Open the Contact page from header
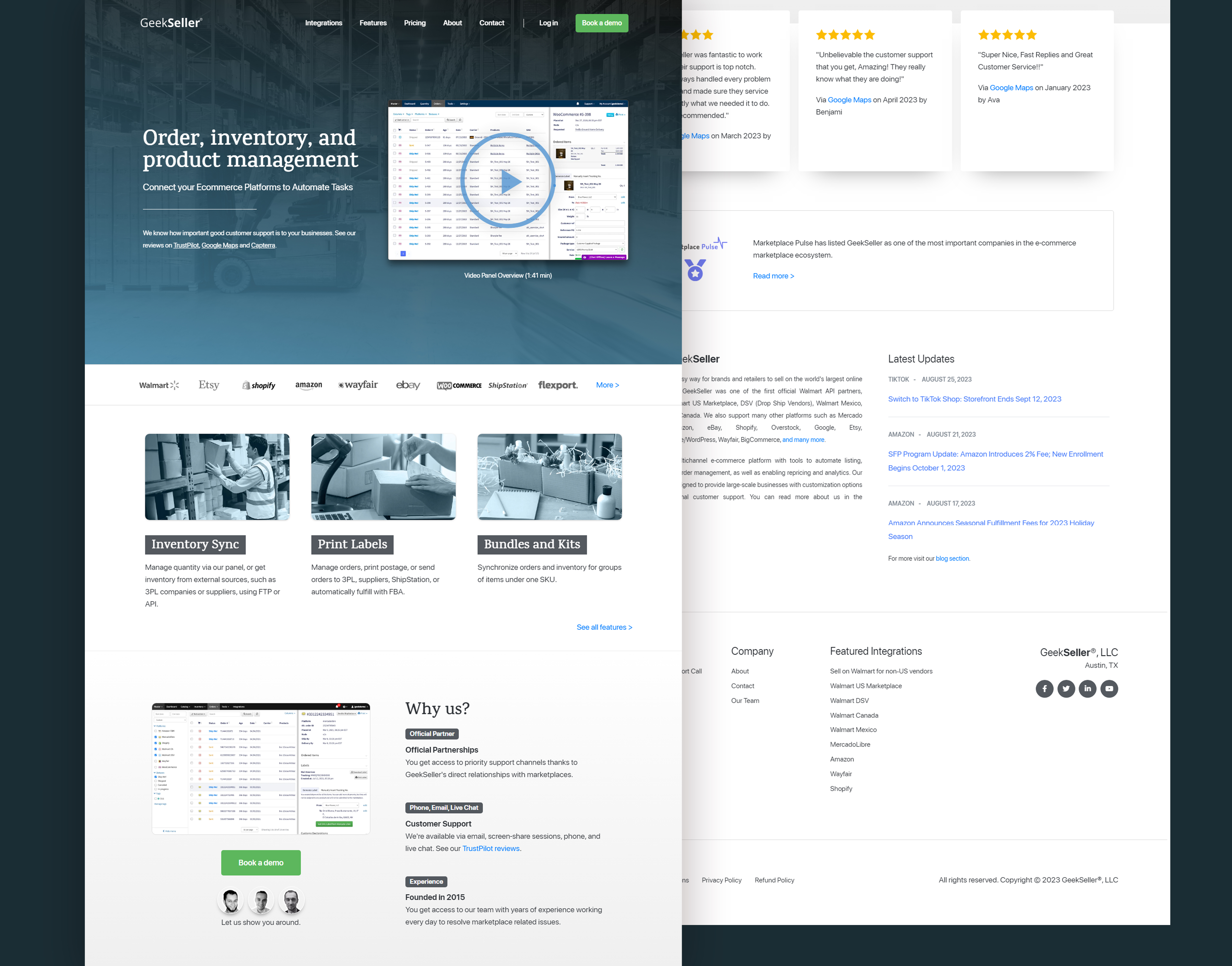This screenshot has width=1232, height=966. tap(492, 23)
